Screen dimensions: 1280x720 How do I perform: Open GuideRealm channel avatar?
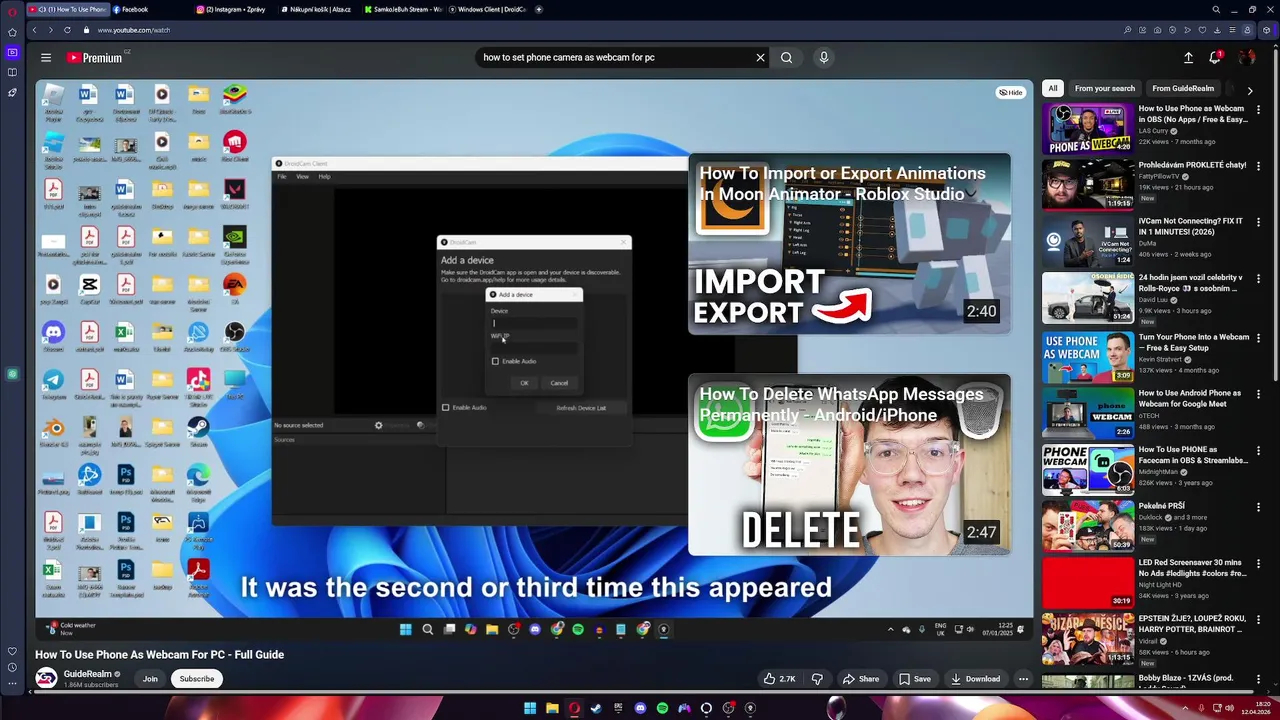(x=46, y=679)
